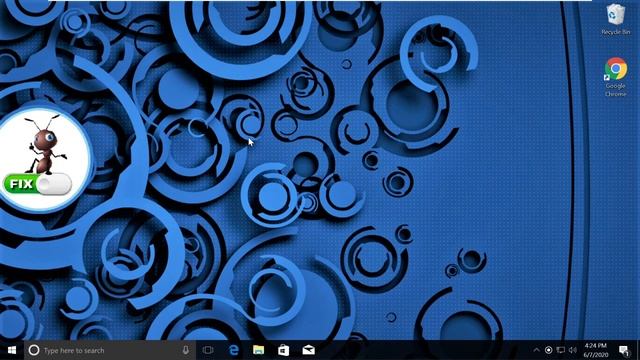Open the volume speaker tray icon
Image resolution: width=640 pixels, height=360 pixels.
pos(573,350)
